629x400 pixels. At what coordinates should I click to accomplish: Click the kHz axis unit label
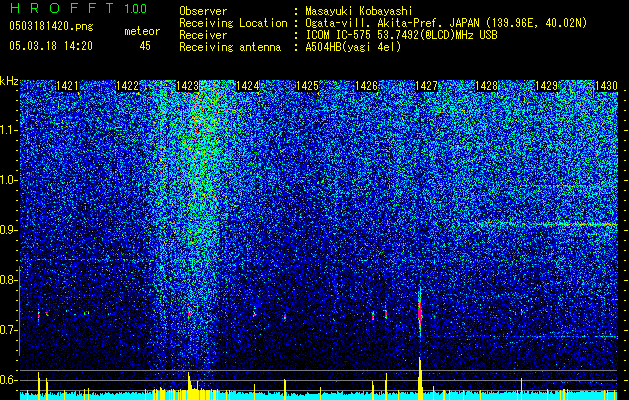[9, 81]
